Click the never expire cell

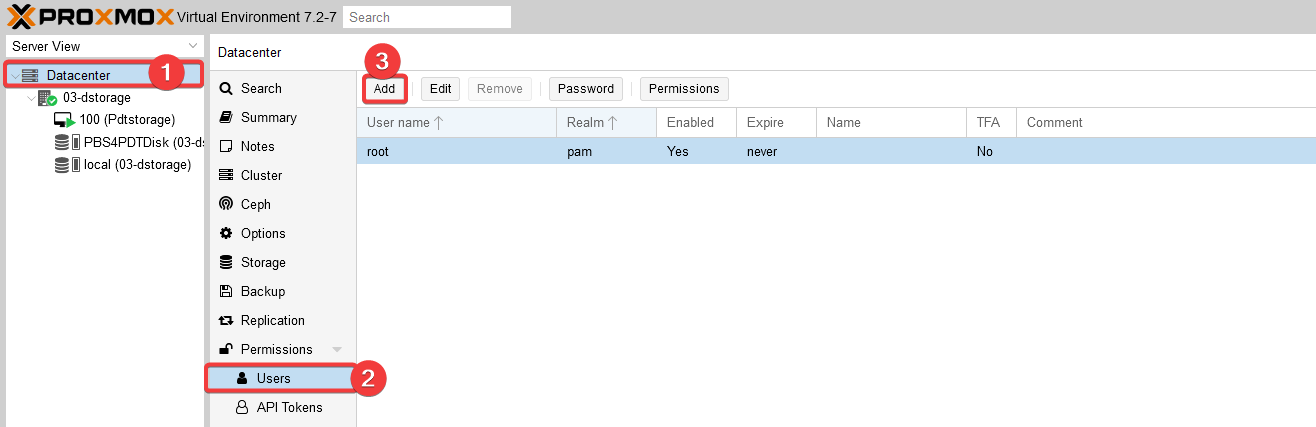click(x=777, y=152)
